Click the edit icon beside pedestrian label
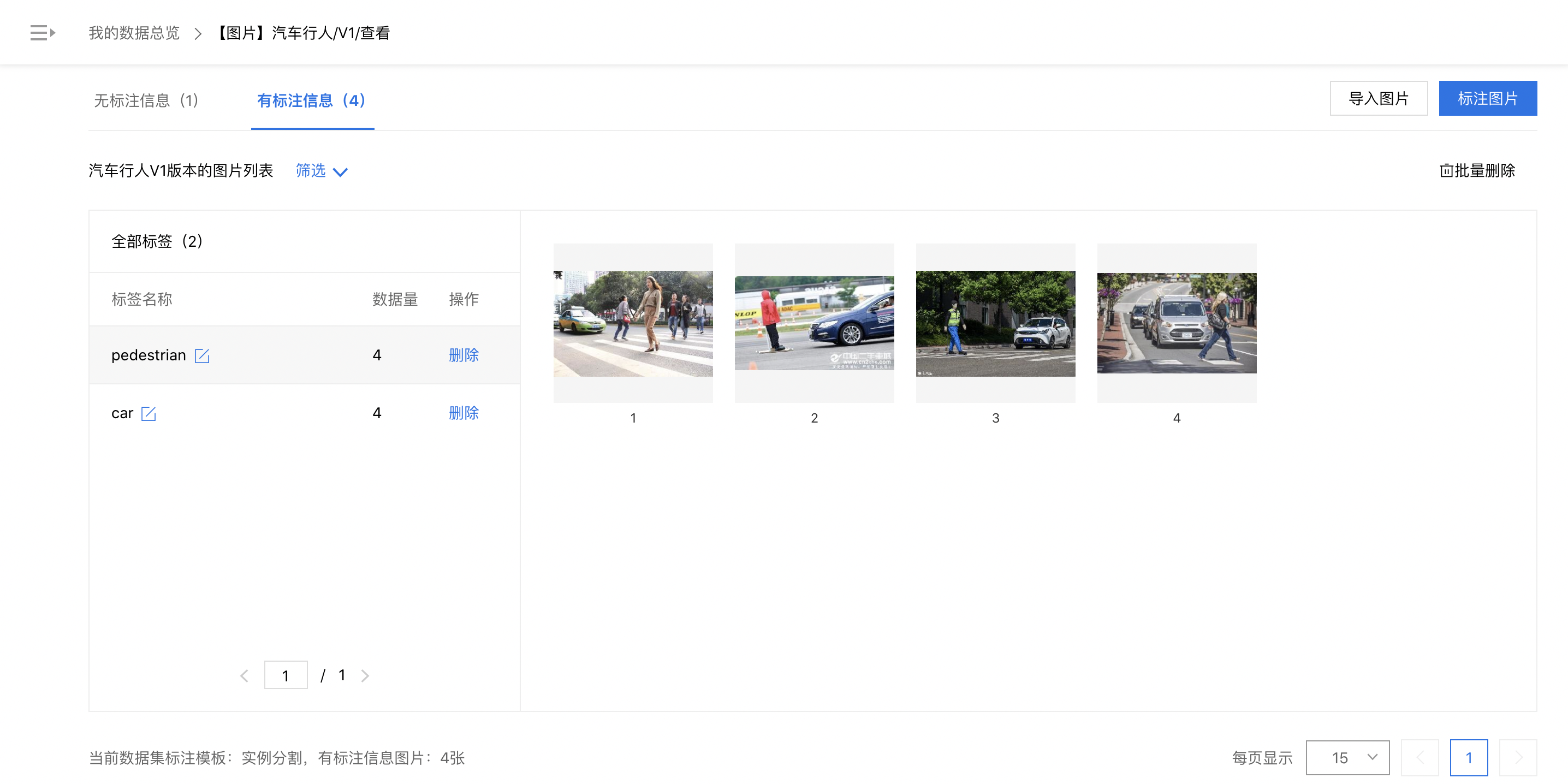Viewport: 1568px width, 784px height. click(201, 355)
